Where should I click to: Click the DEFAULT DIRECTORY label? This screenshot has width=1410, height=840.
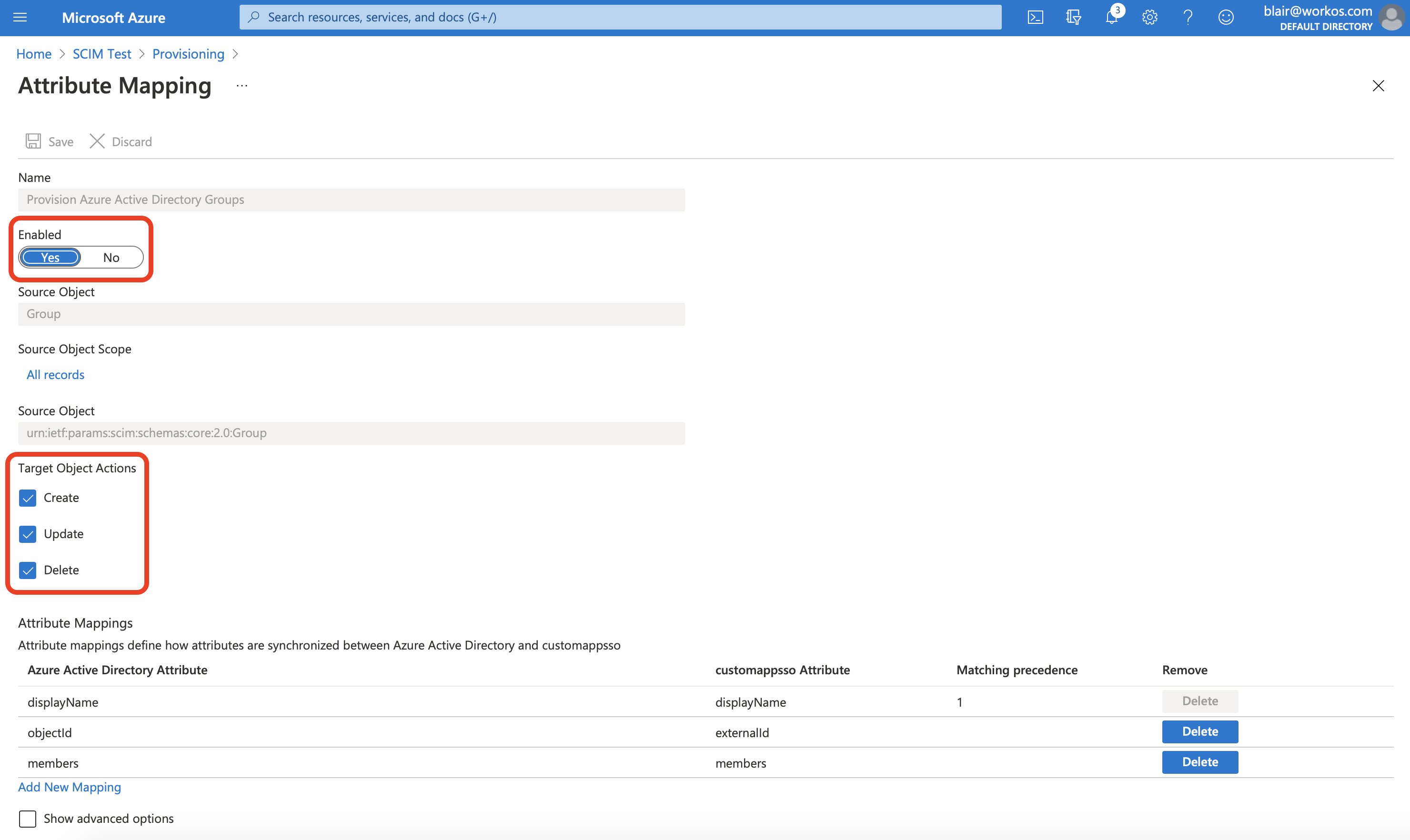pyautogui.click(x=1326, y=27)
